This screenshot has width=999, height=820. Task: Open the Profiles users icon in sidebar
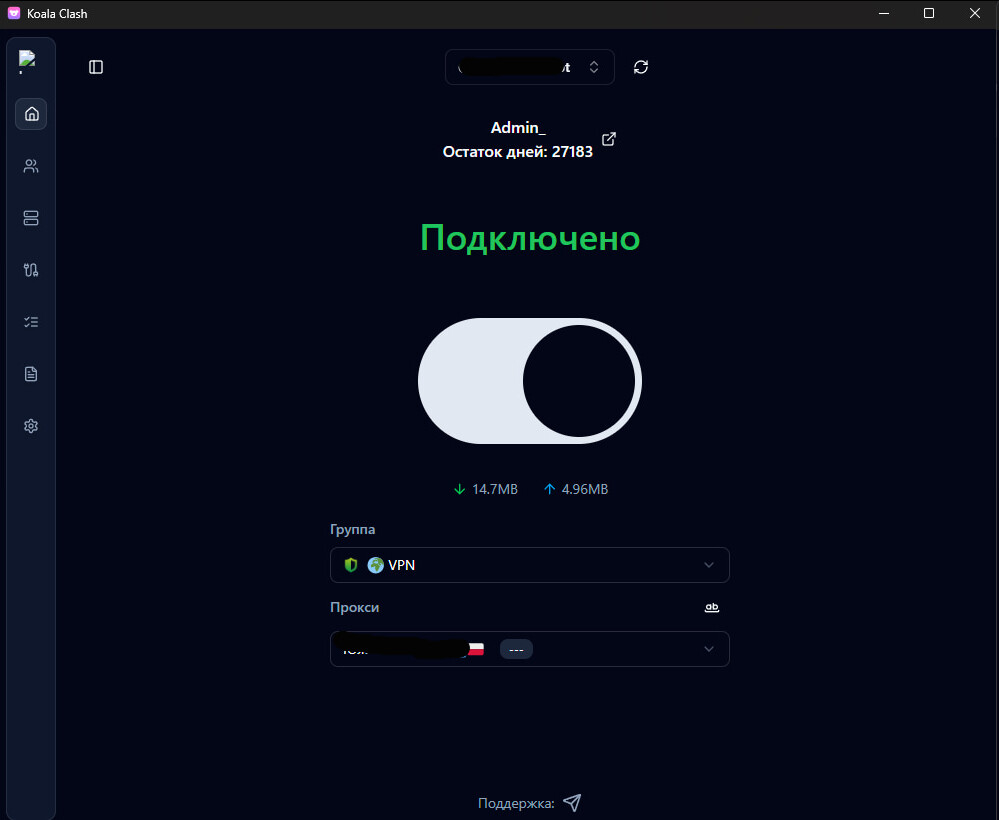31,166
